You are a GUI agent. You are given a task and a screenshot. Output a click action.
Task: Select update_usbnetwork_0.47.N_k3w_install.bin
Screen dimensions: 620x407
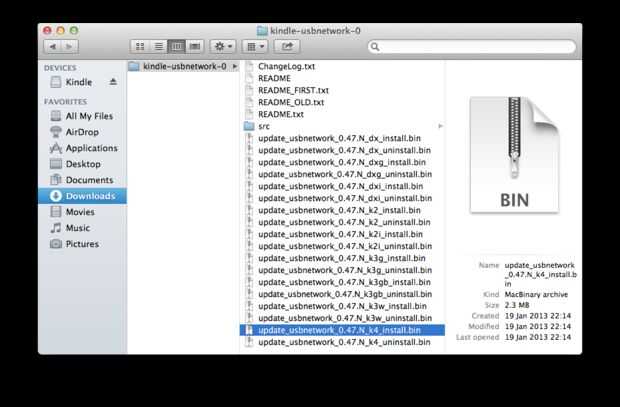click(x=342, y=306)
